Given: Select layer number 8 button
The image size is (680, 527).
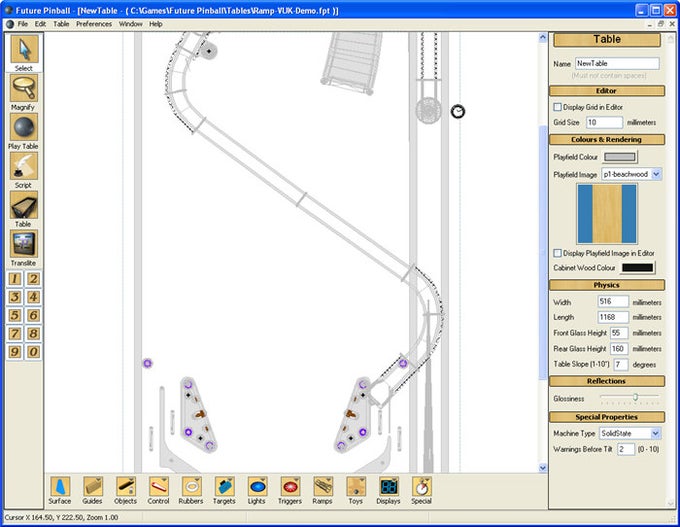Looking at the screenshot, I should pos(33,334).
